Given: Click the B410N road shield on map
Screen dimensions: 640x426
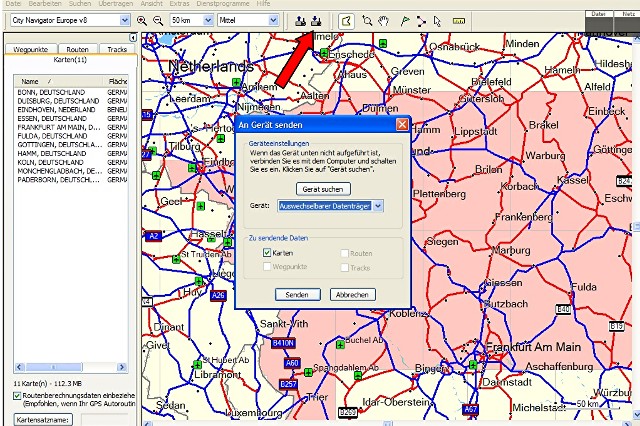Looking at the screenshot, I should (x=283, y=343).
